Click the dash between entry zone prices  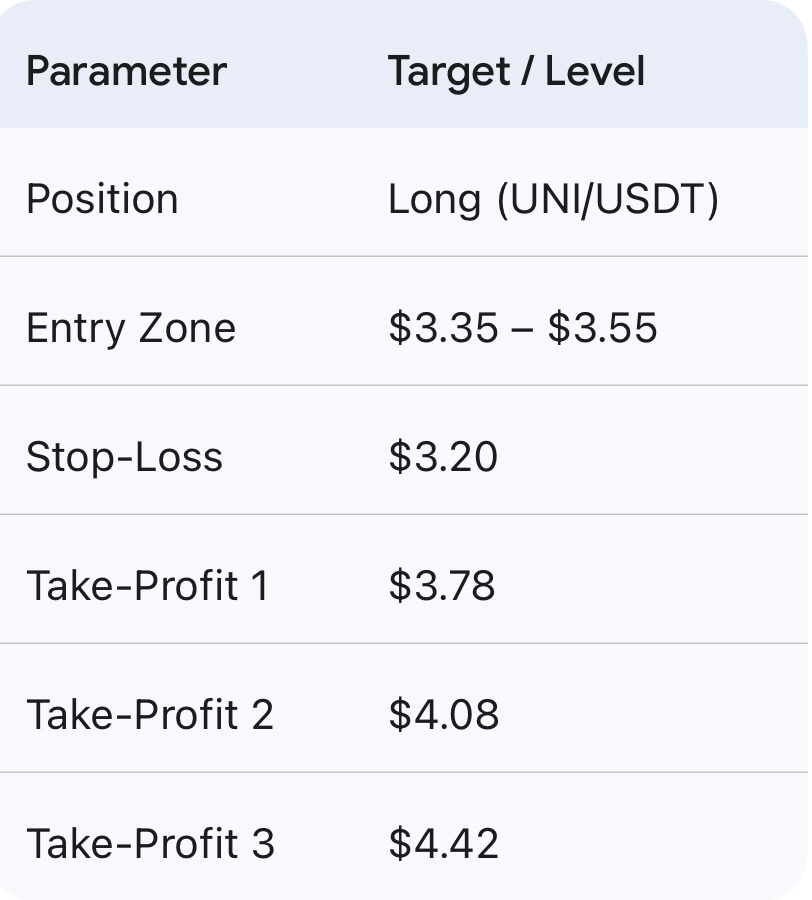[x=522, y=329]
